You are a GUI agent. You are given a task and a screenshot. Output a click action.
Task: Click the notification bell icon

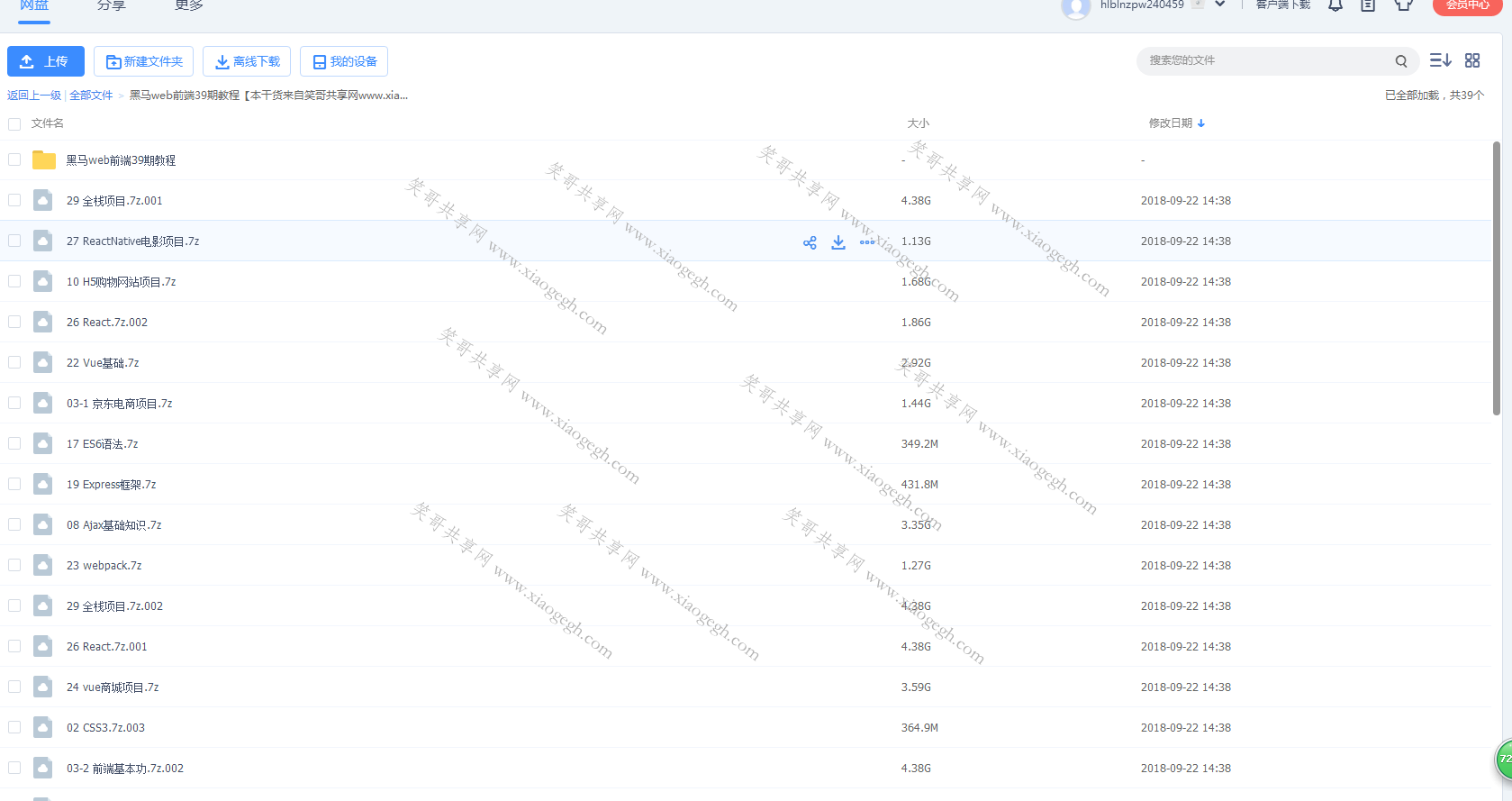pyautogui.click(x=1335, y=5)
